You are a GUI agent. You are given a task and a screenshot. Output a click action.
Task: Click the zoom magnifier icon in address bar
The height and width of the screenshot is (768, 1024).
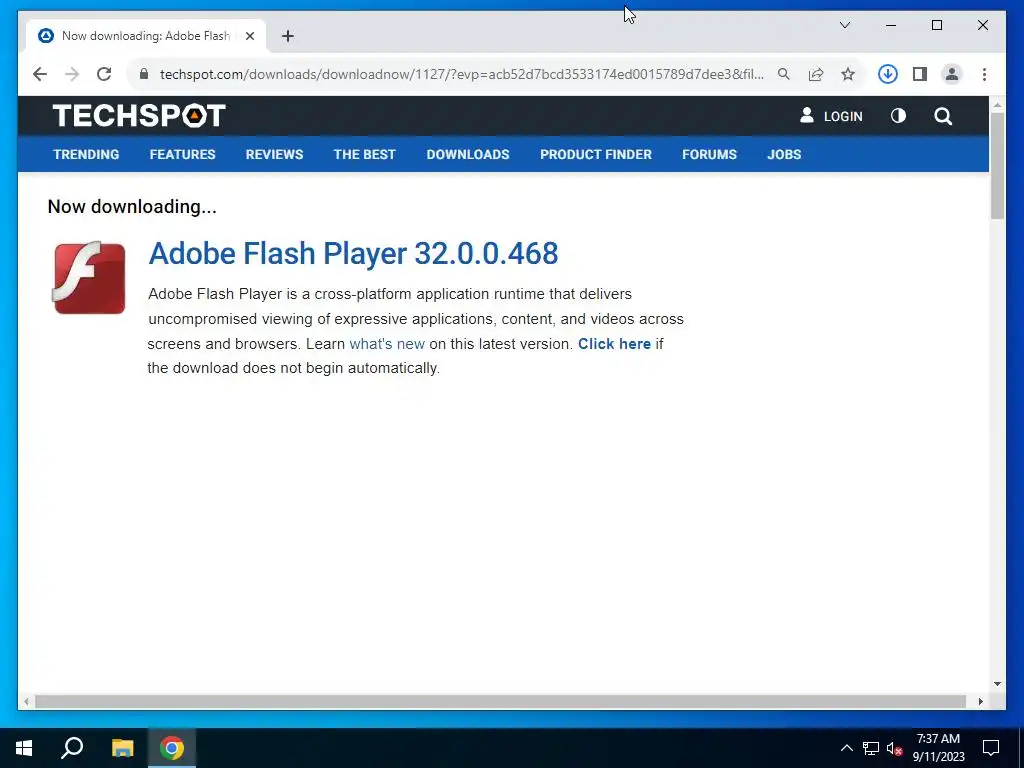point(784,74)
